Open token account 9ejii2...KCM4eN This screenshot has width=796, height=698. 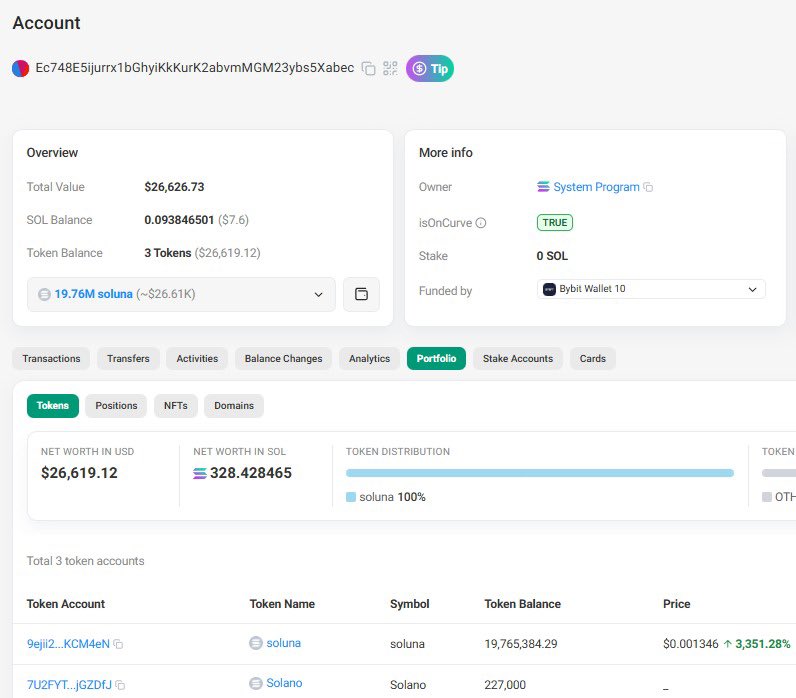point(68,644)
